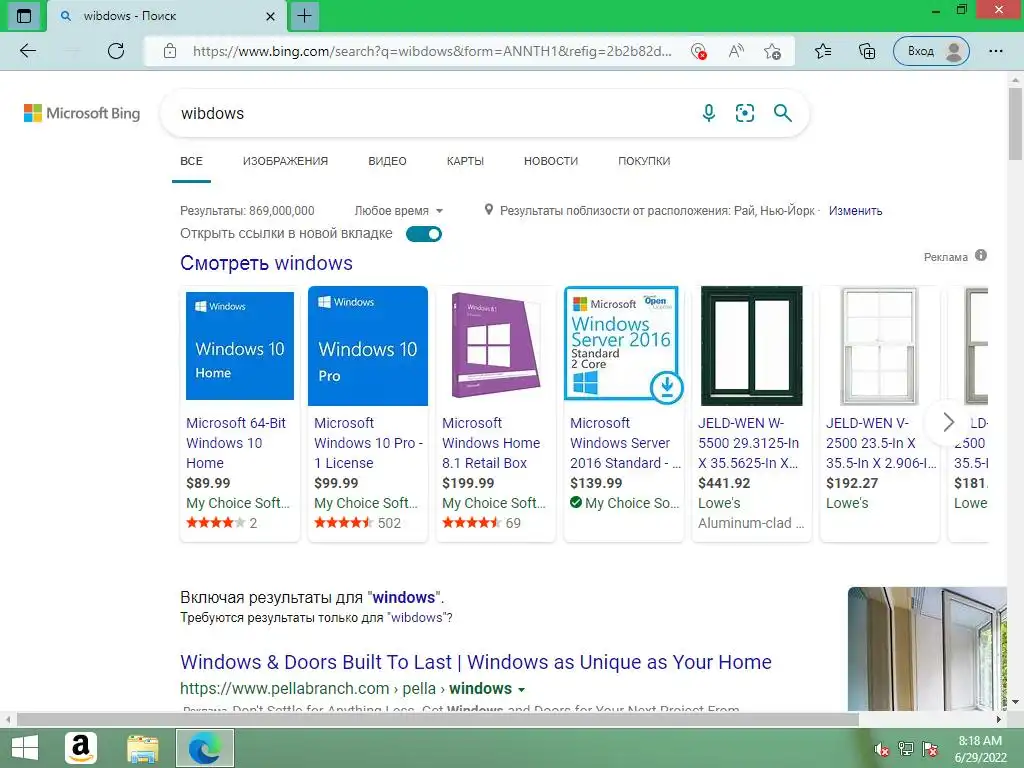Image resolution: width=1024 pixels, height=768 pixels.
Task: Sign in with Вход button
Action: [x=931, y=51]
